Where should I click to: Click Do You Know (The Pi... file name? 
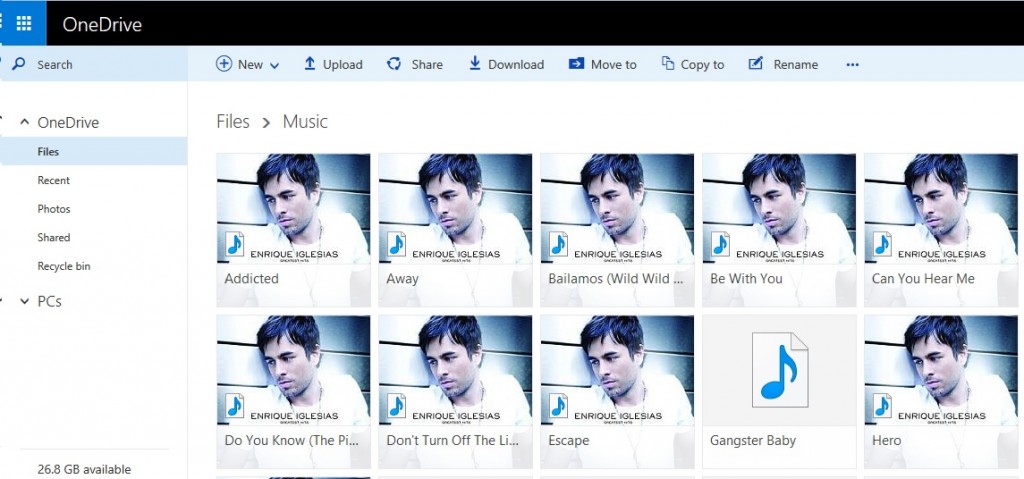[x=292, y=440]
